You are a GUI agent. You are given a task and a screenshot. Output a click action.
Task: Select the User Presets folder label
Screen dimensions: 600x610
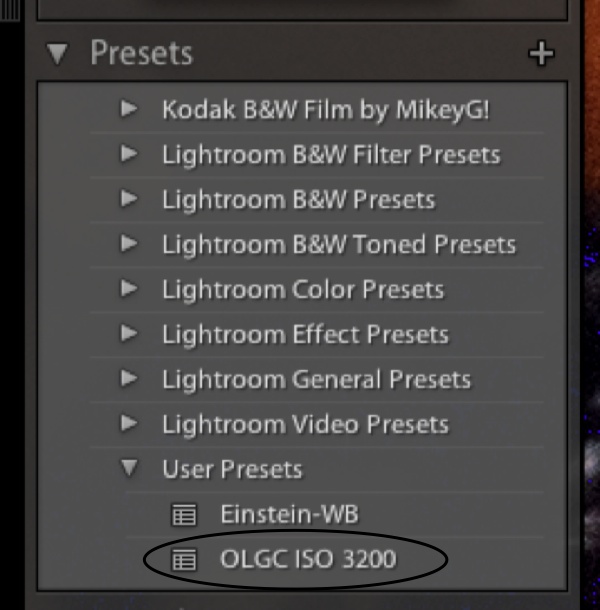pos(232,470)
